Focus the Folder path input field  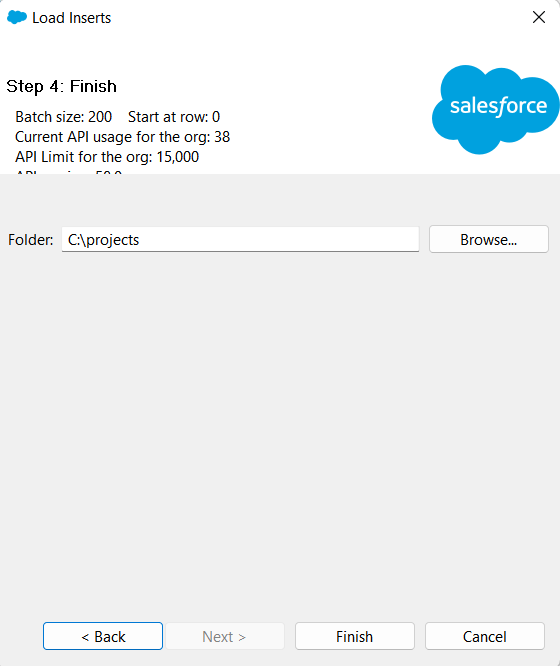(240, 240)
